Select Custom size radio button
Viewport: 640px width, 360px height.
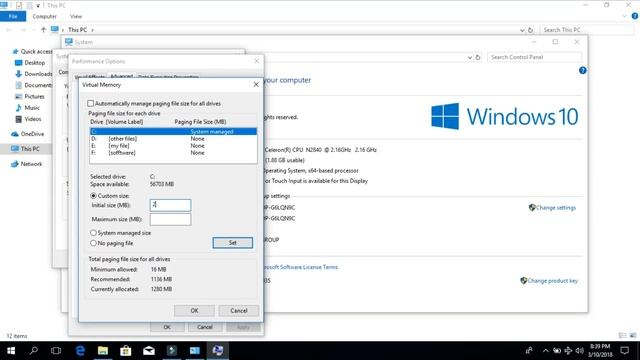tap(93, 196)
